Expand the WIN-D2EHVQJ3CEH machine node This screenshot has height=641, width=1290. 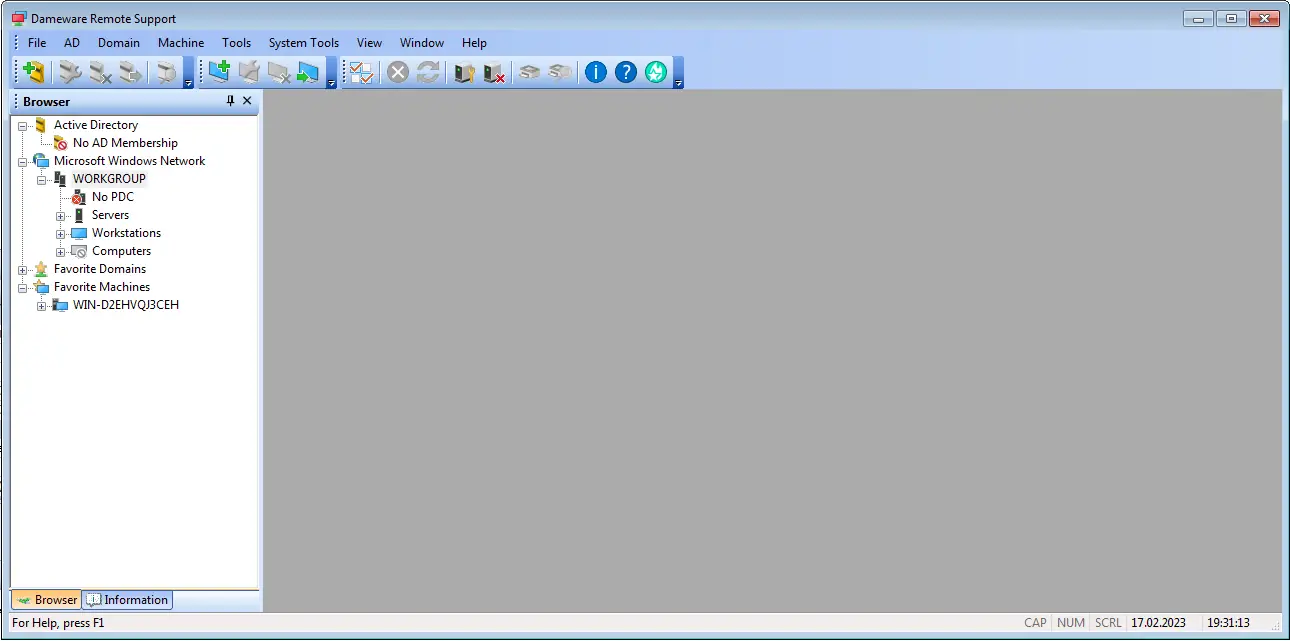pyautogui.click(x=42, y=305)
